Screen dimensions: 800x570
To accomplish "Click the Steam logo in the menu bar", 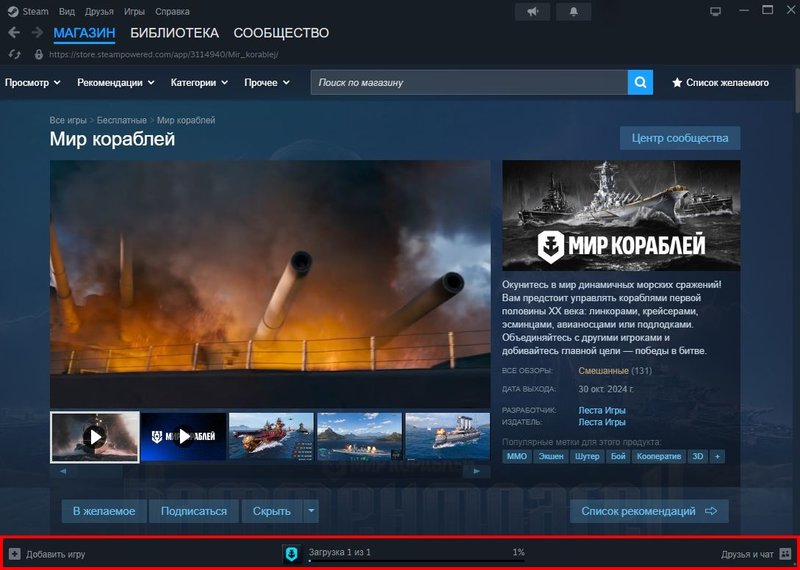I will (x=13, y=11).
